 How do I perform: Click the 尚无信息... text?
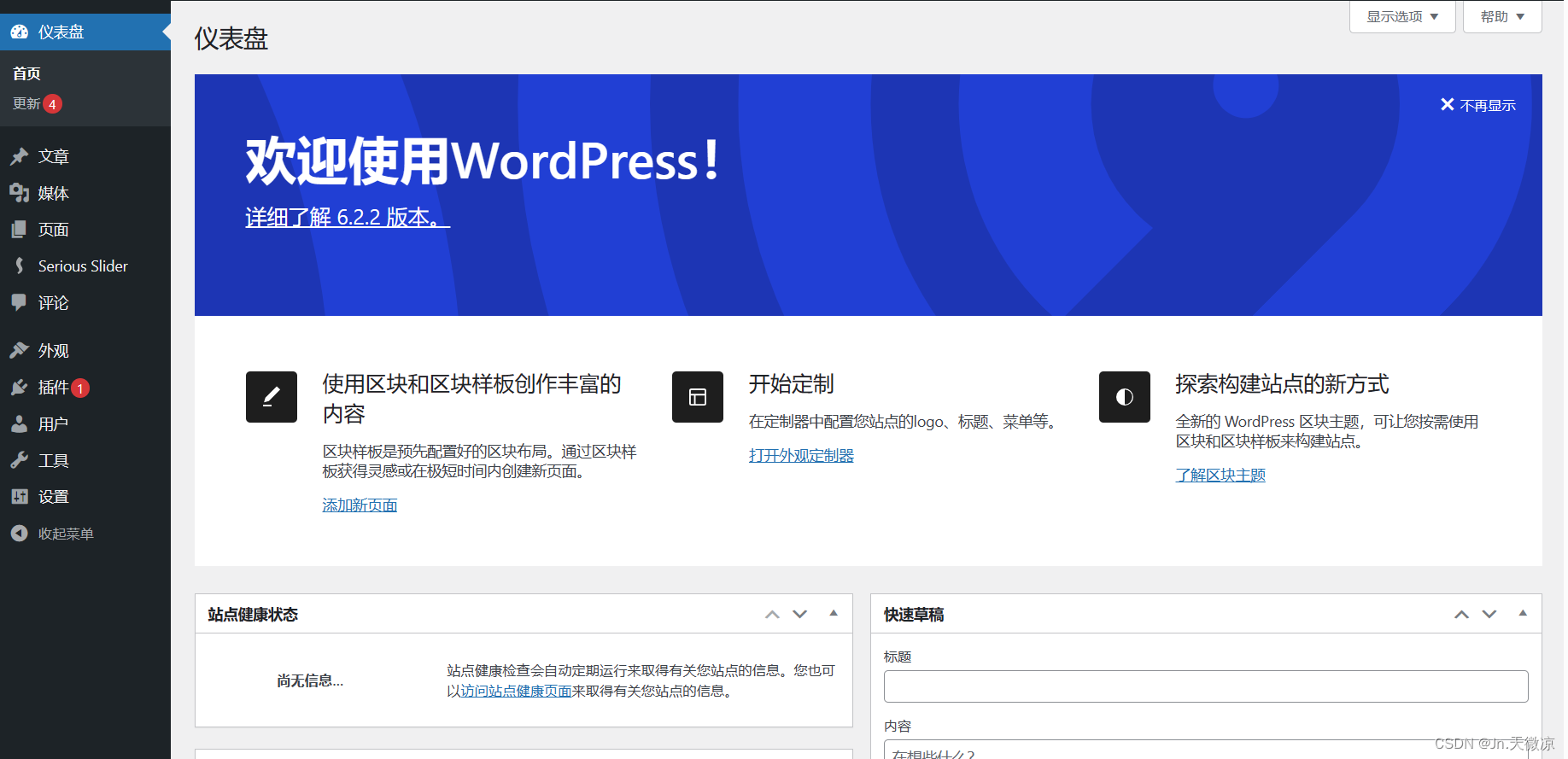(310, 680)
